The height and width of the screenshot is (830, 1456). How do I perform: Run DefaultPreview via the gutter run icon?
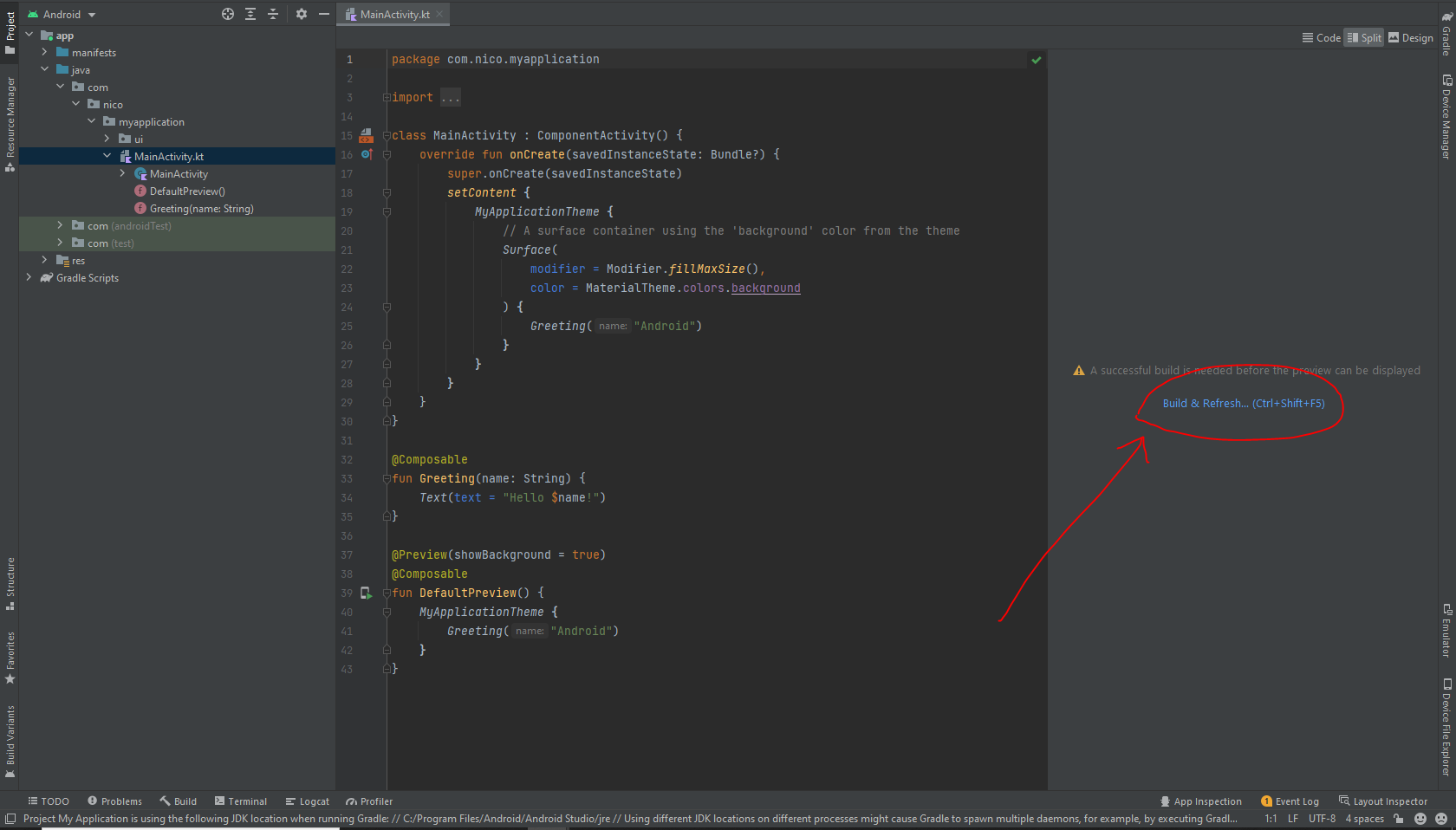[x=366, y=593]
